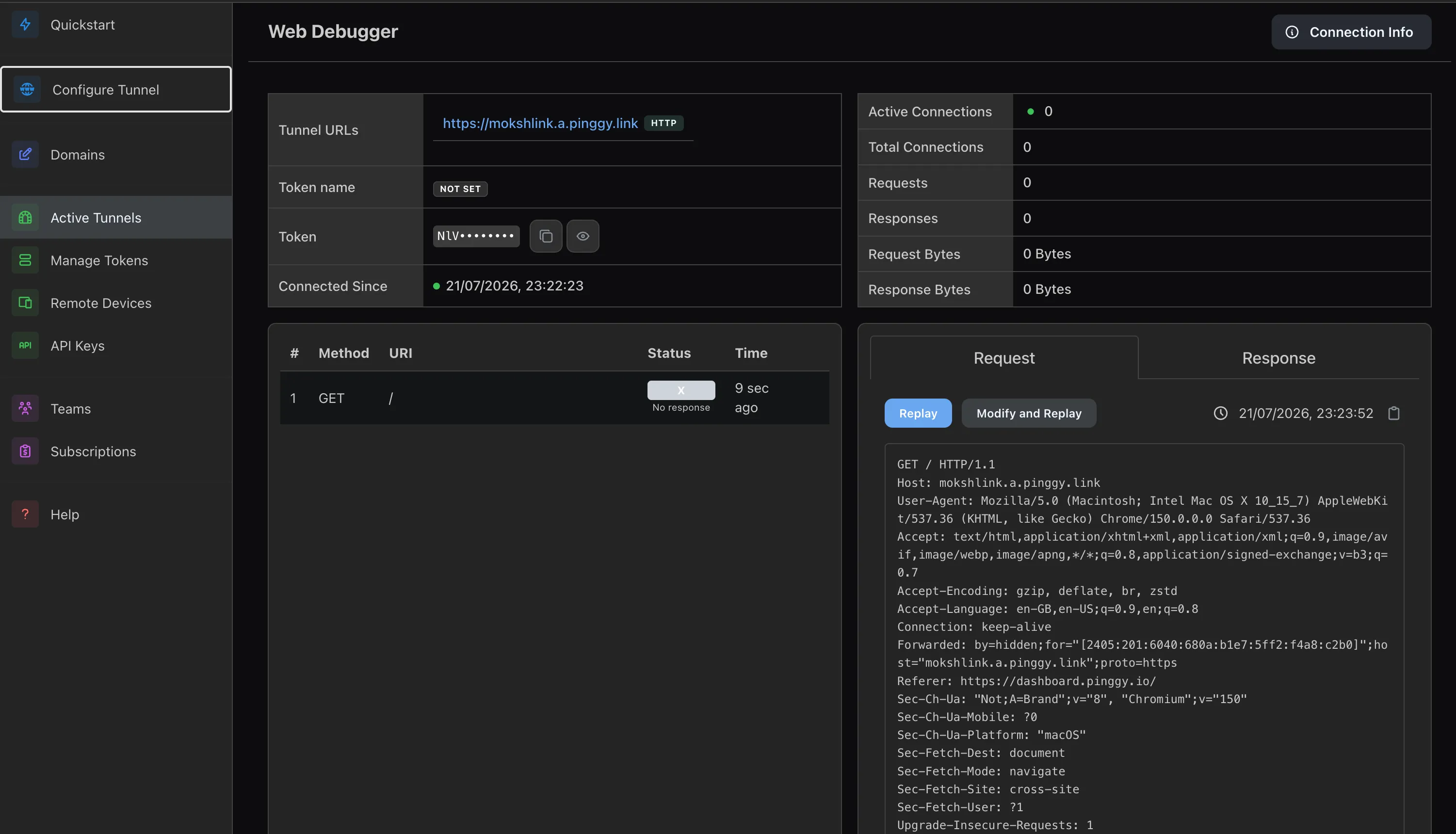Click the 'GET / HTTP/1.1' request line
The height and width of the screenshot is (834, 1456).
coord(946,464)
